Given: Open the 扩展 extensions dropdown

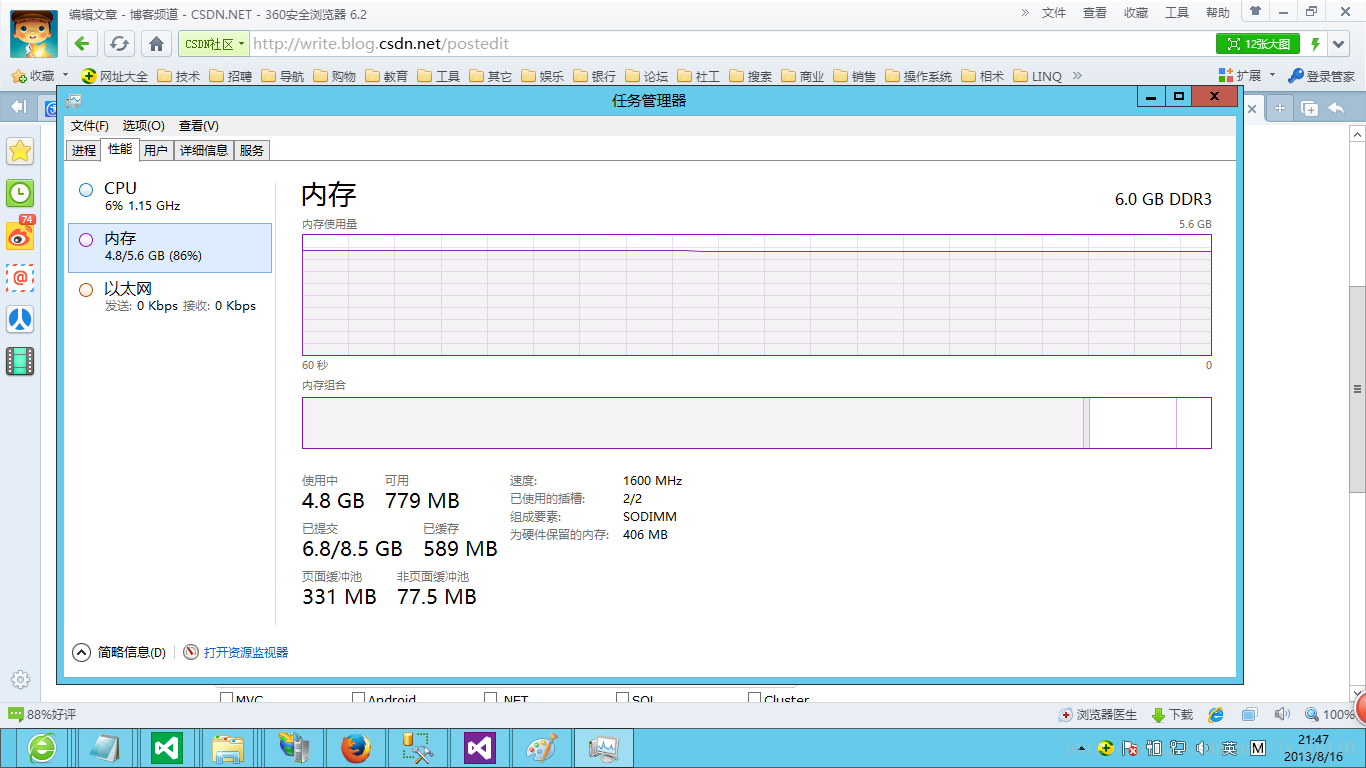Looking at the screenshot, I should (x=1247, y=76).
